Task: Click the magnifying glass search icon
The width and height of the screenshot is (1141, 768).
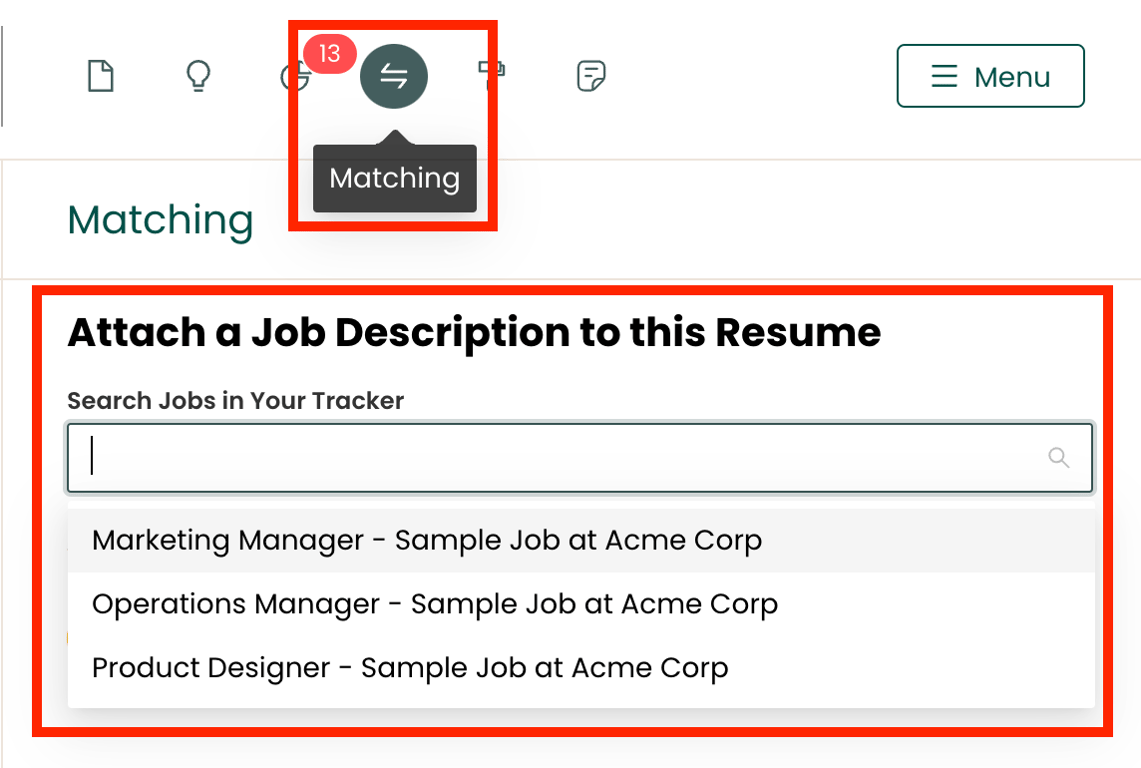Action: click(x=1058, y=457)
